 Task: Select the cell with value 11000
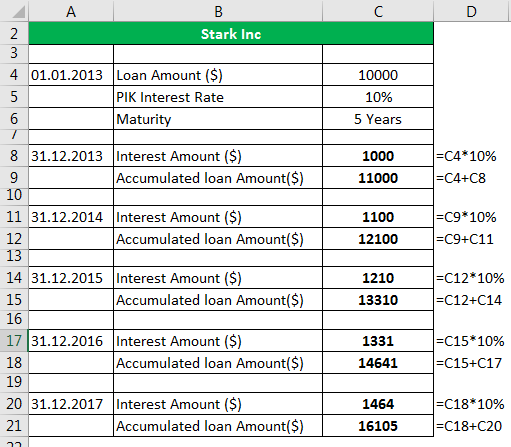pos(378,178)
